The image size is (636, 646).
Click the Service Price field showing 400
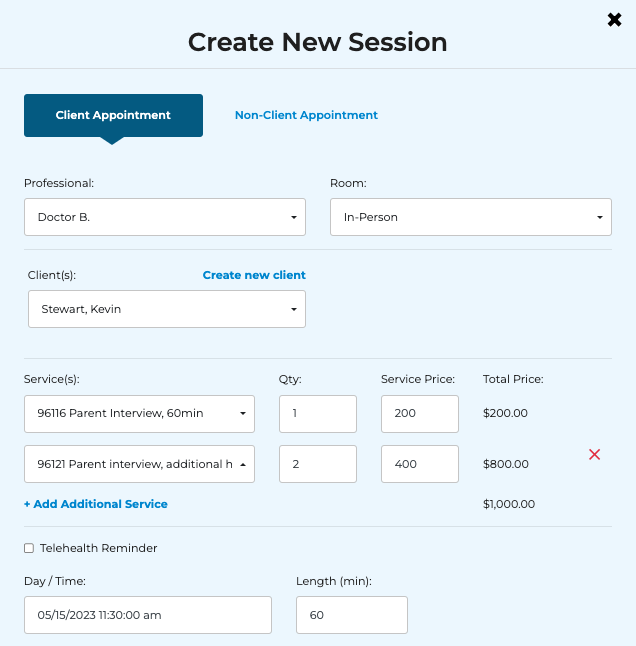(x=419, y=464)
